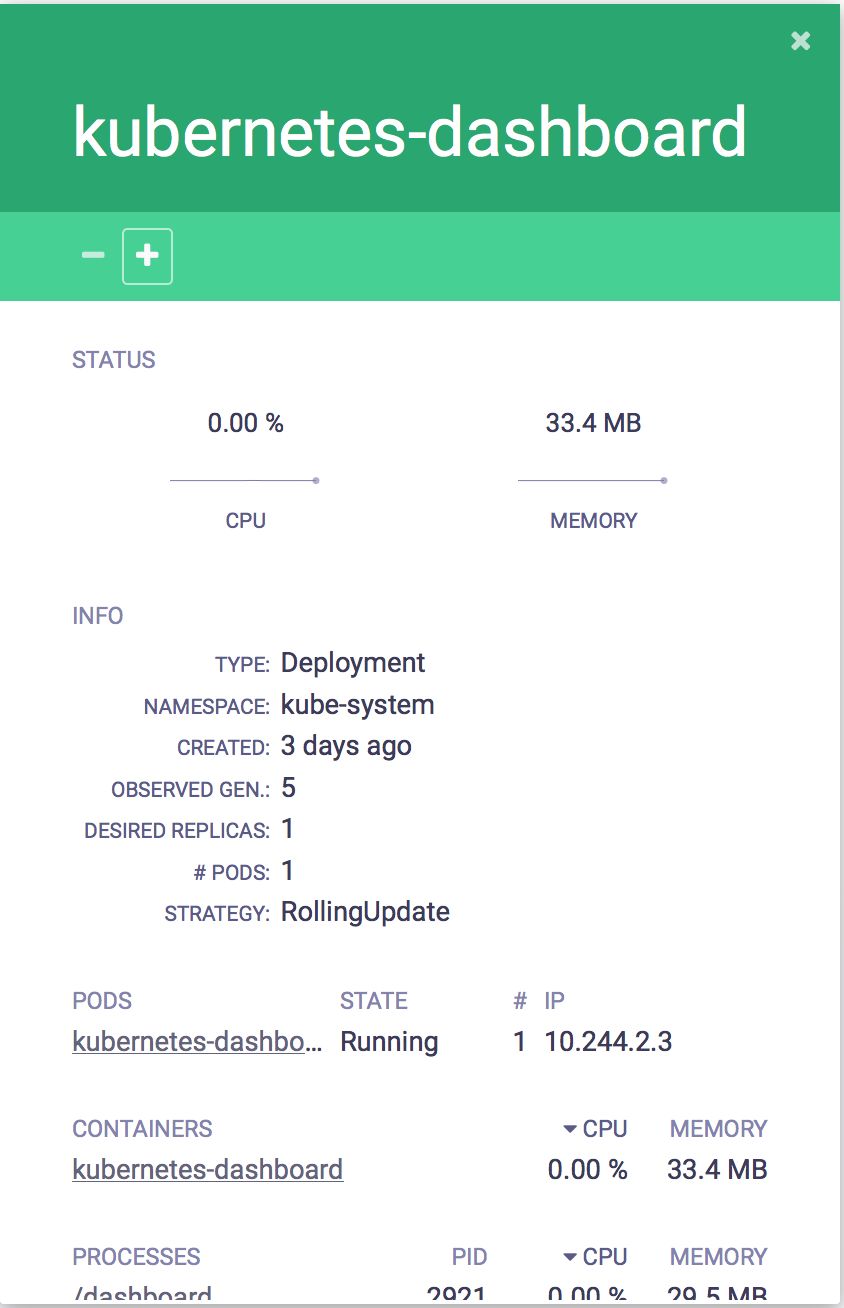Sort processes by MEMORY column
The width and height of the screenshot is (844, 1308).
pos(718,1257)
